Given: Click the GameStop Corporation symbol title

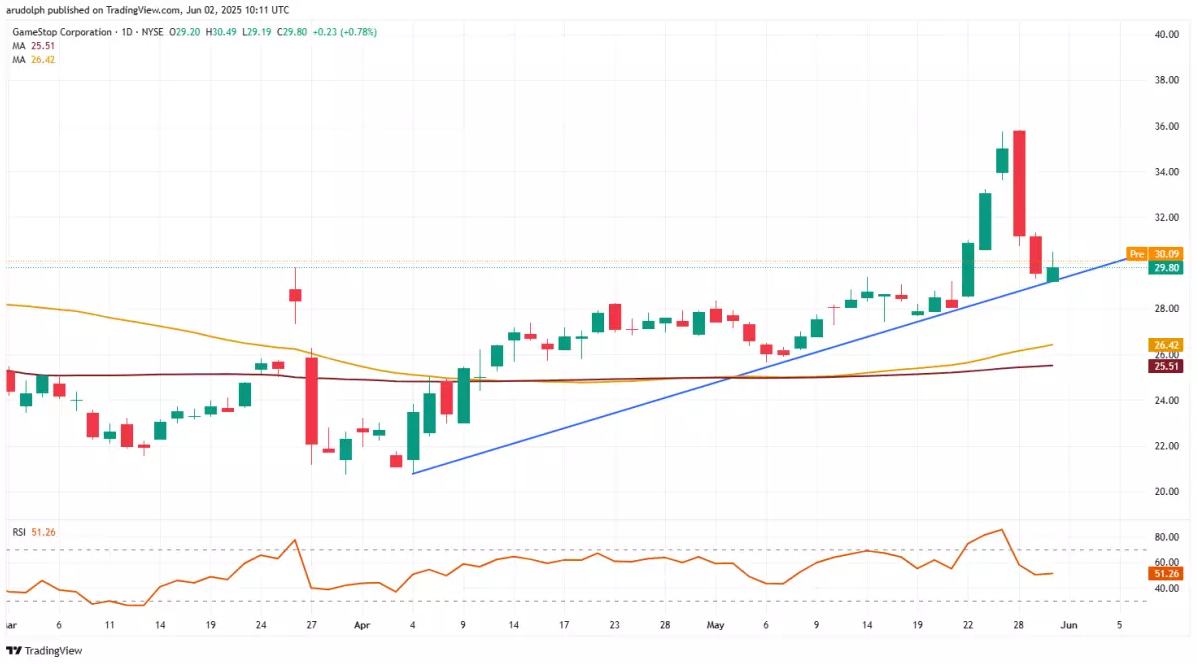Looking at the screenshot, I should click(62, 32).
